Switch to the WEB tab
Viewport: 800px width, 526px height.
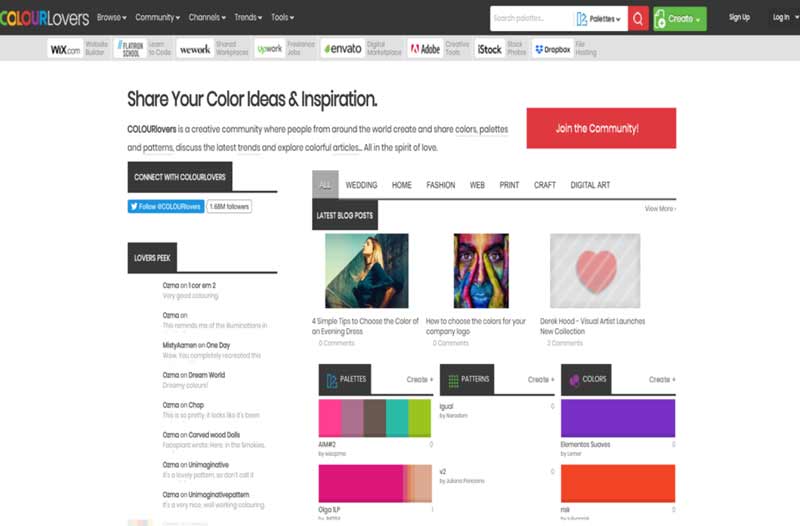click(x=477, y=185)
